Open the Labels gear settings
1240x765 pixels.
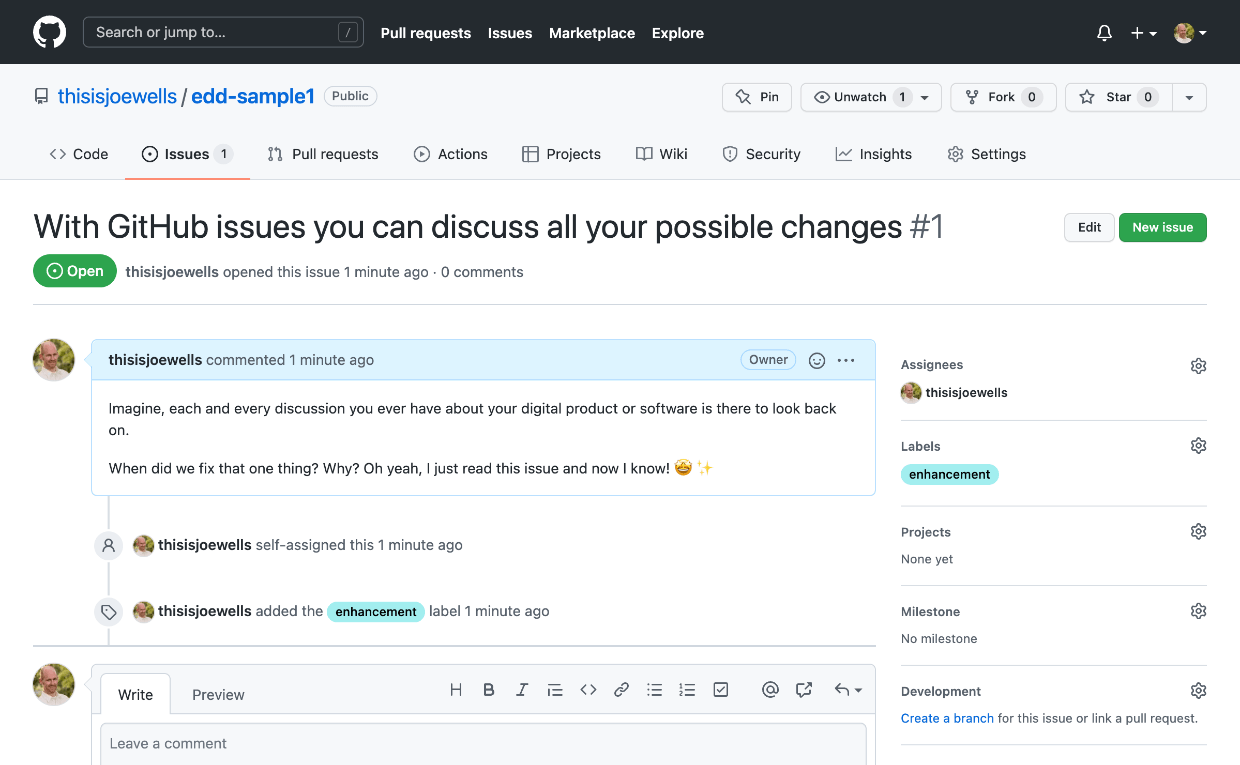[1198, 446]
